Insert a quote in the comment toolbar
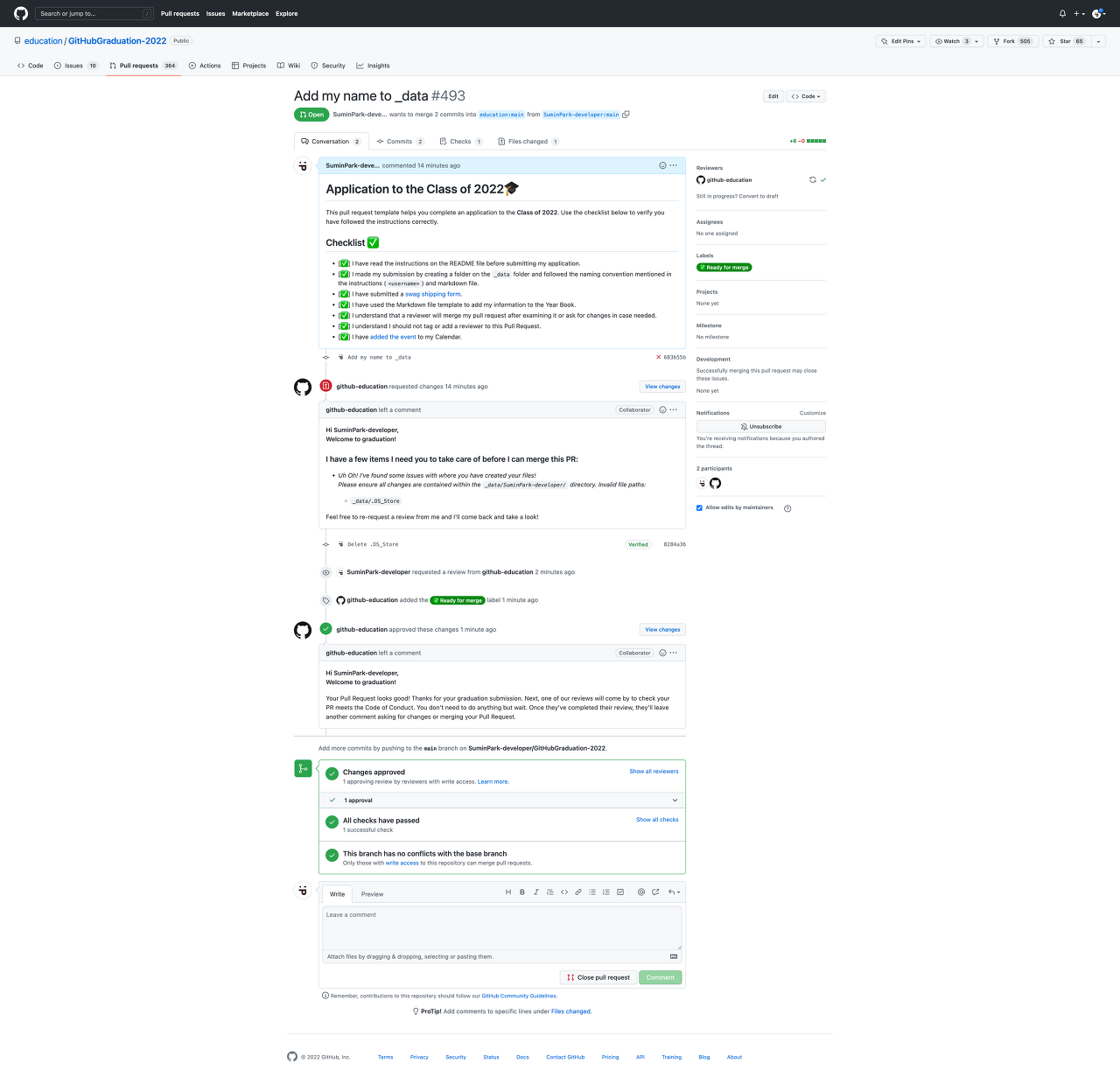 coord(550,892)
